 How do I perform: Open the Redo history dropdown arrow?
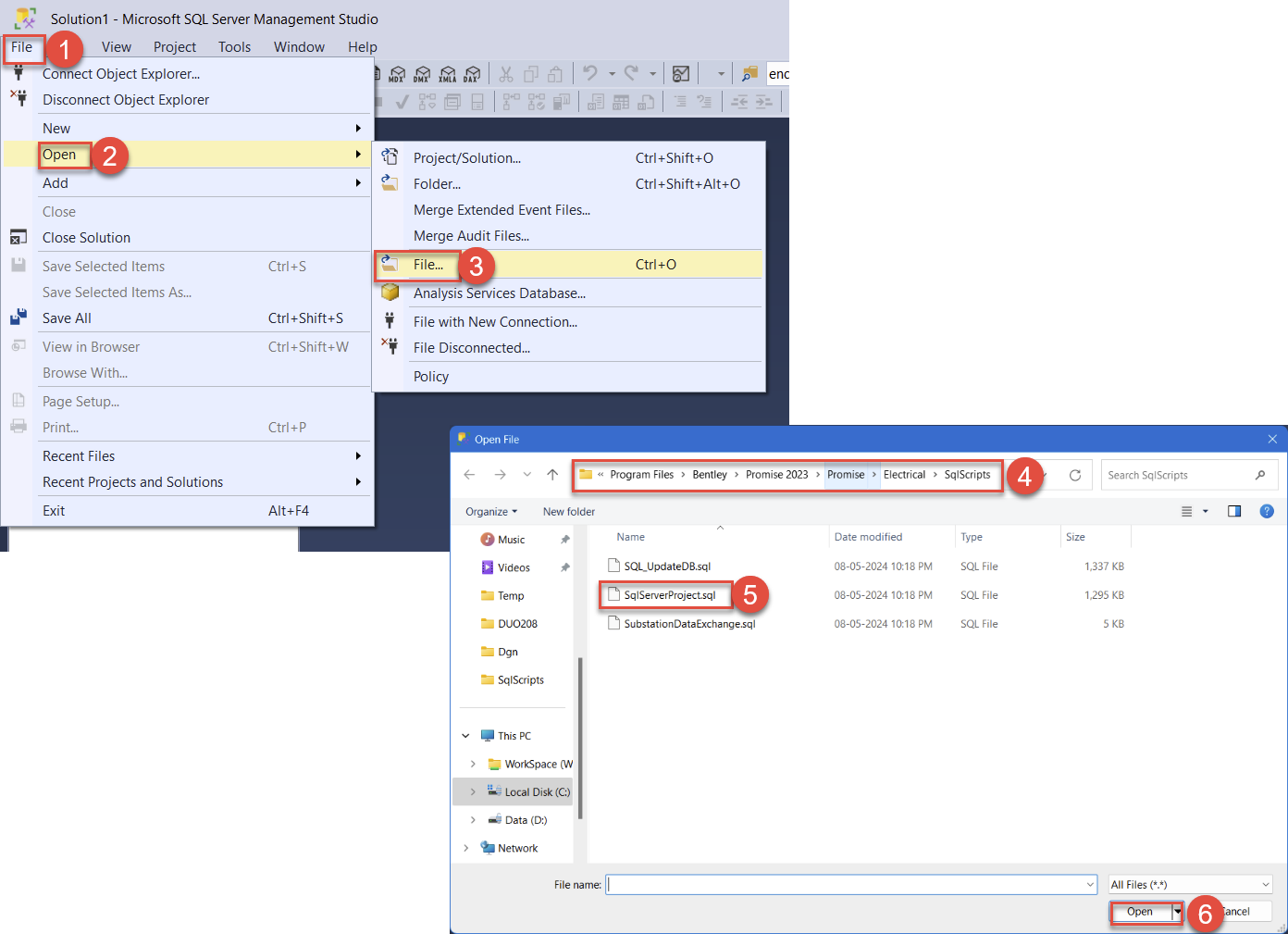(652, 74)
